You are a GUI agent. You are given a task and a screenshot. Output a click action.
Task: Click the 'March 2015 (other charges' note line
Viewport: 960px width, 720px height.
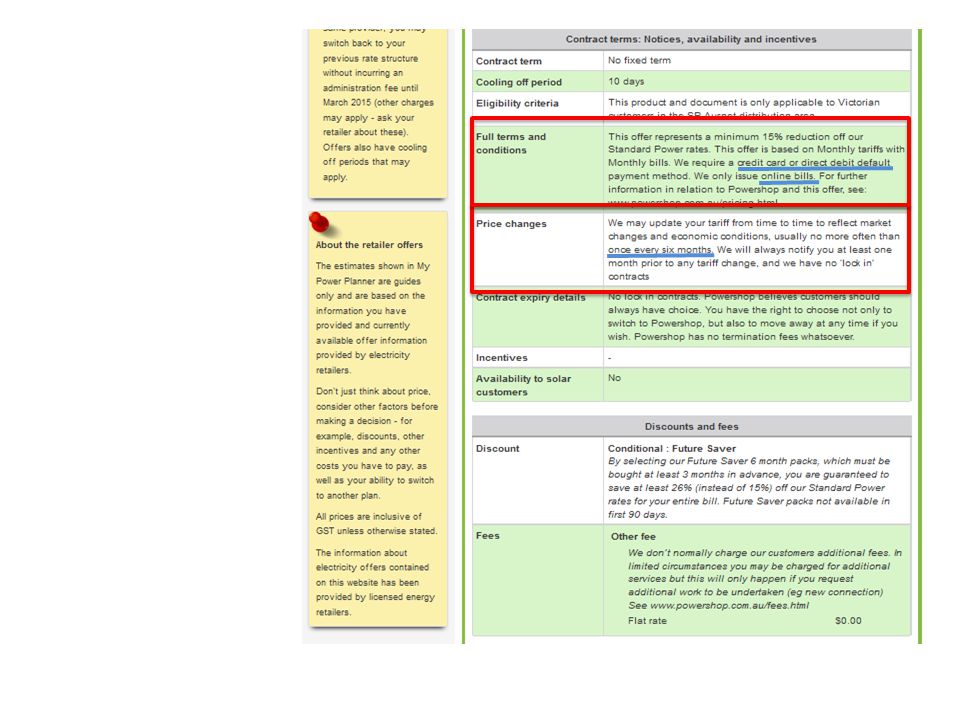tap(378, 103)
